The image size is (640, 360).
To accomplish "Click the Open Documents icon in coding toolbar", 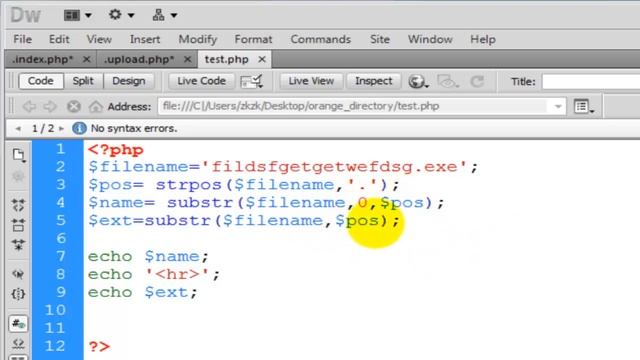I will point(18,155).
